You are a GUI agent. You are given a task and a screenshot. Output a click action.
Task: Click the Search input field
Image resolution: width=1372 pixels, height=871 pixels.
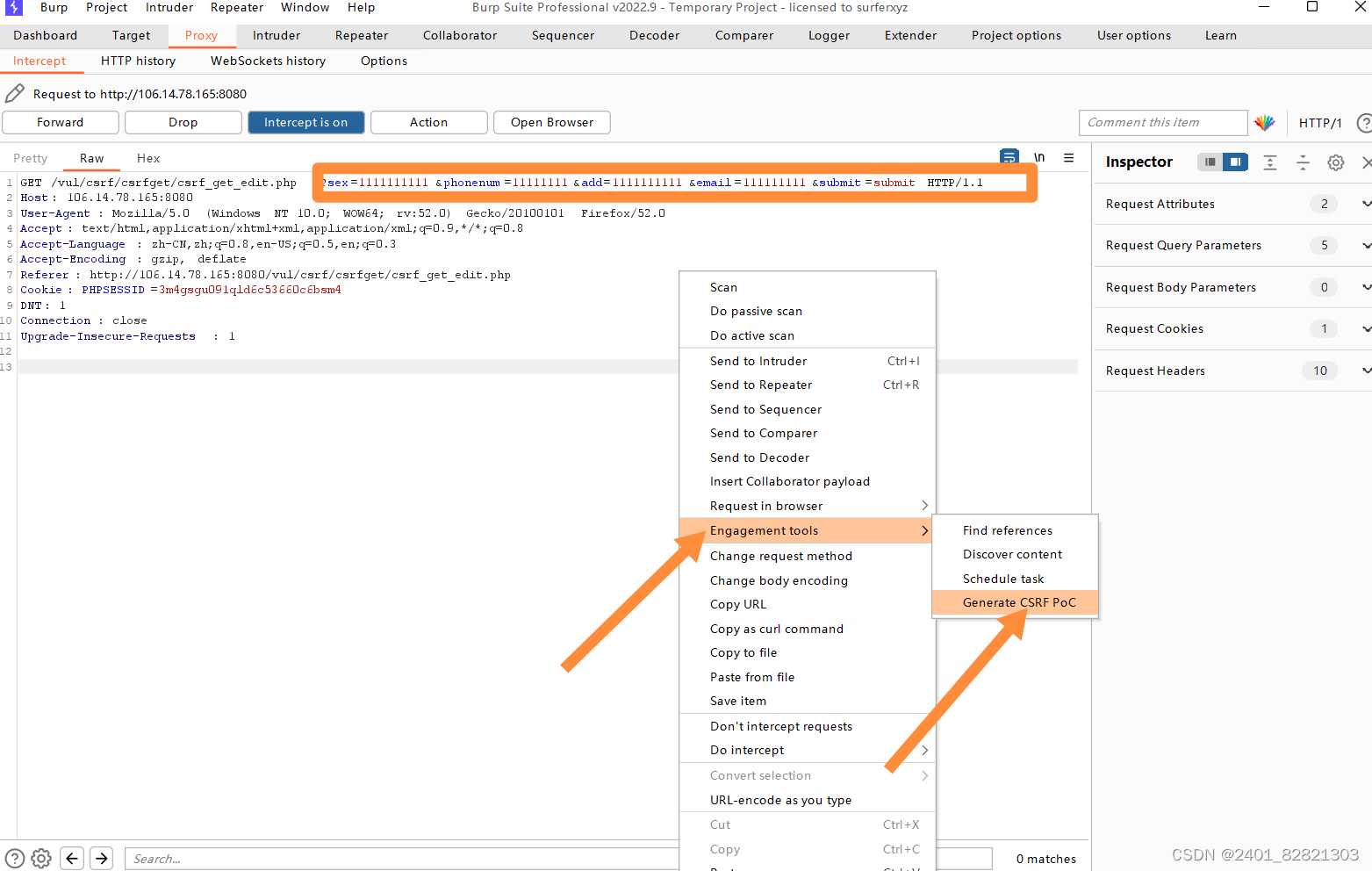pos(559,859)
